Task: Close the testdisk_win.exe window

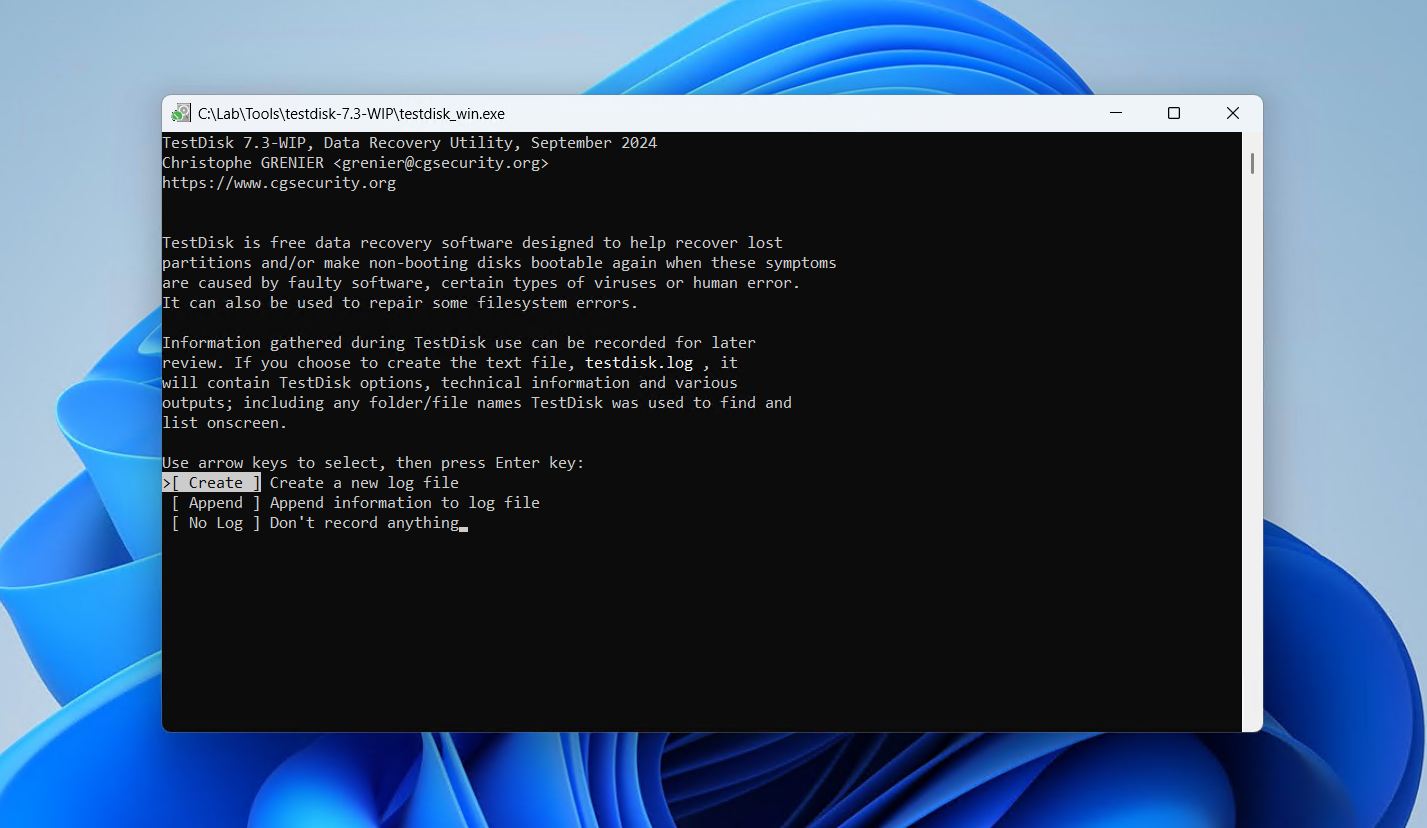Action: [1233, 113]
